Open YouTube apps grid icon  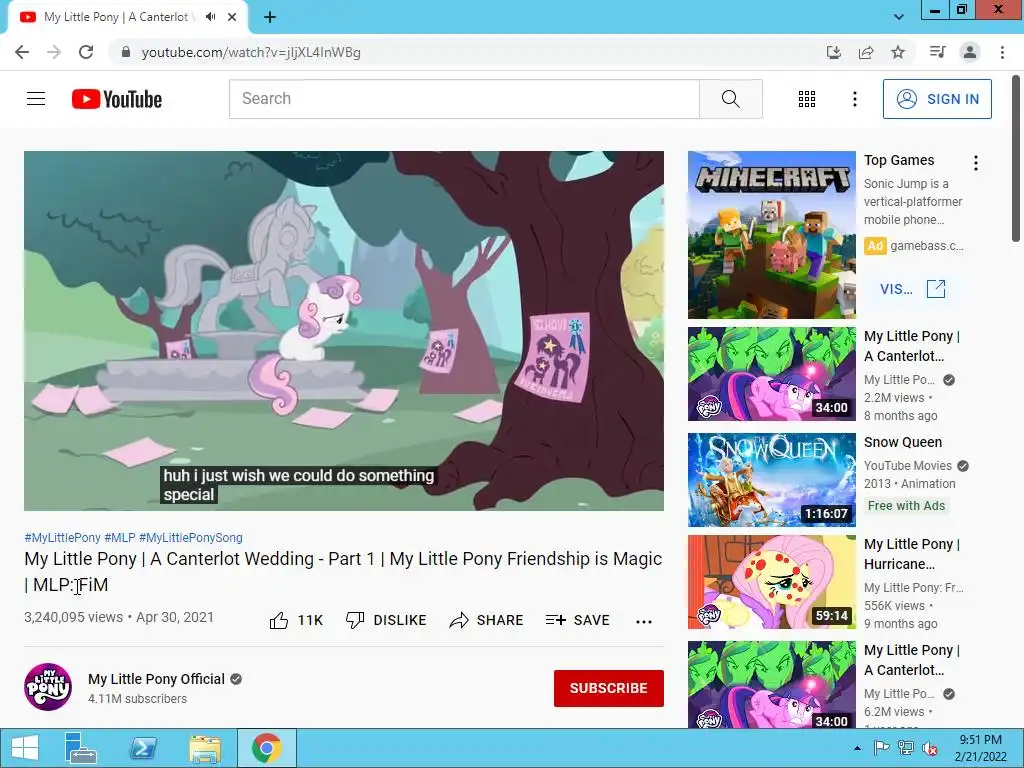807,99
